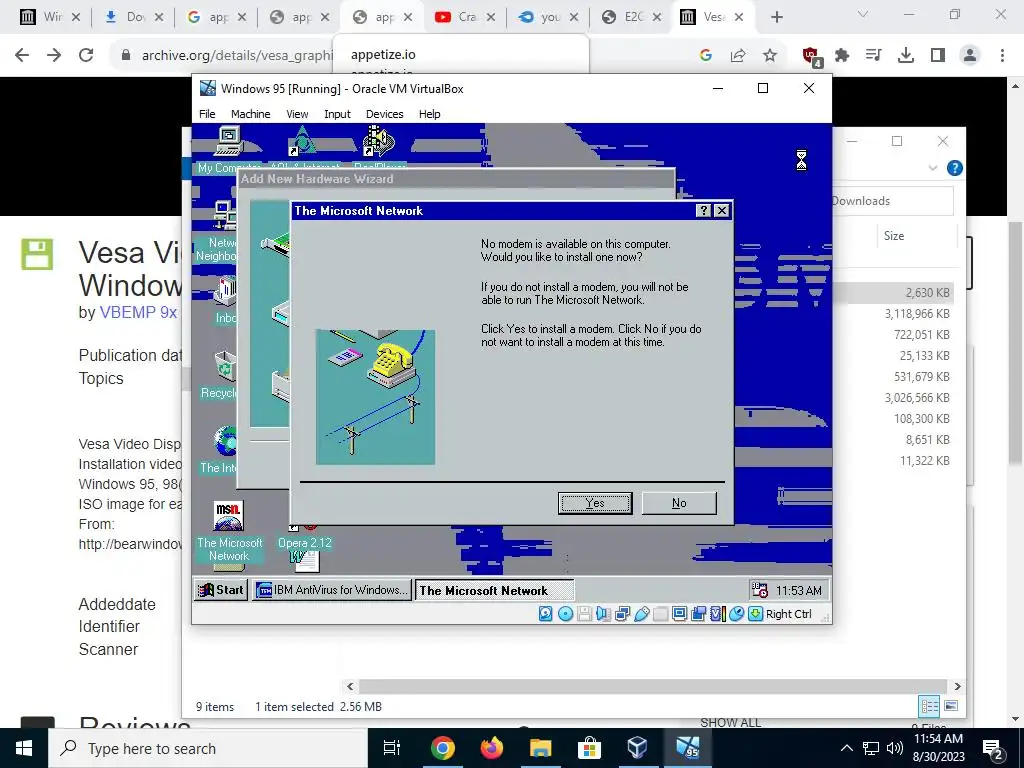Image resolution: width=1024 pixels, height=768 pixels.
Task: Reload the archive.org page
Action: click(x=86, y=55)
